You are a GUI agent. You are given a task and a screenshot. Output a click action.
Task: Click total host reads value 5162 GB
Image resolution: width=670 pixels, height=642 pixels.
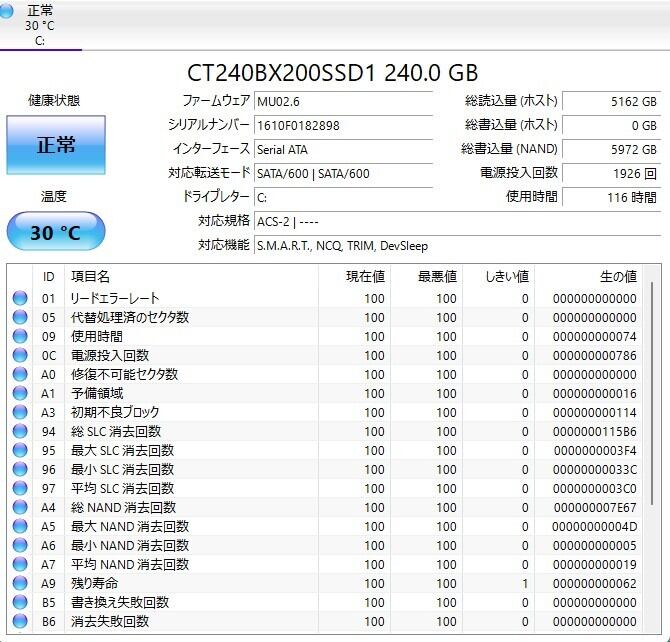tap(611, 102)
